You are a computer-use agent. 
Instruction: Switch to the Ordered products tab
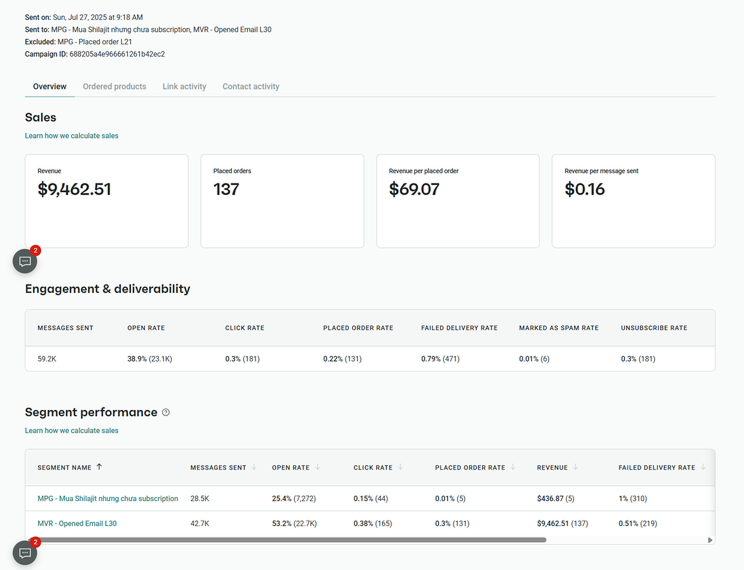(114, 87)
